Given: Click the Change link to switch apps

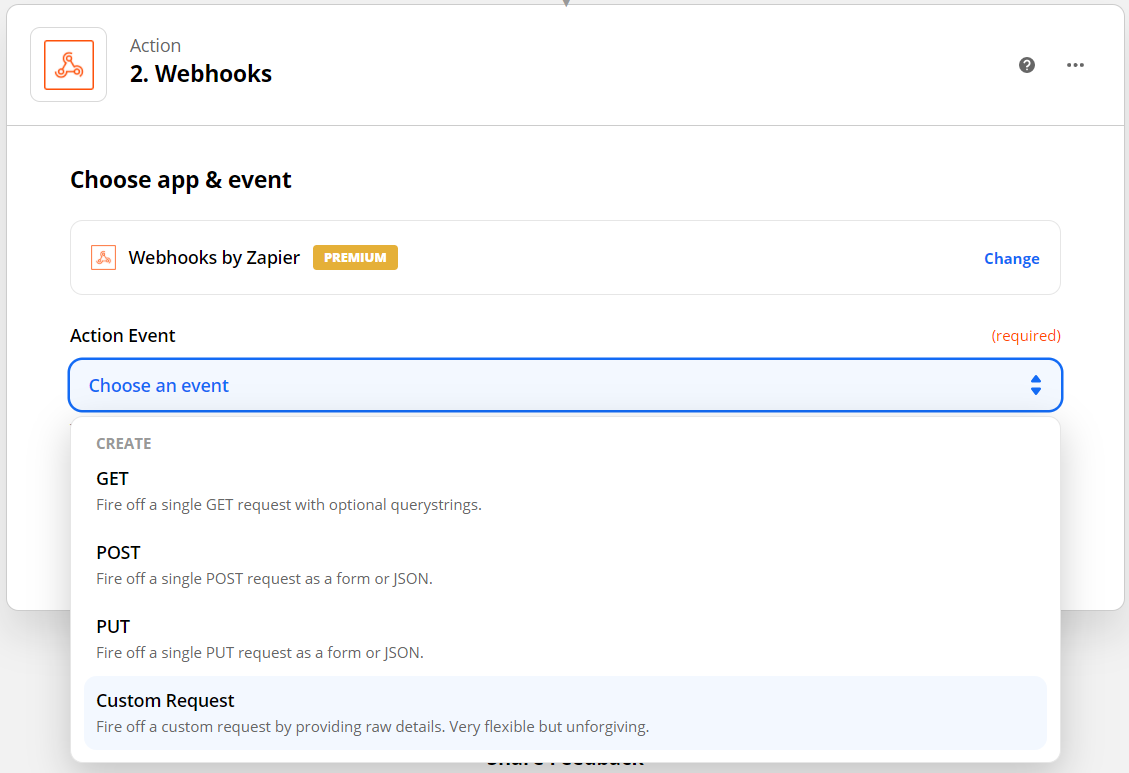Looking at the screenshot, I should coord(1011,258).
